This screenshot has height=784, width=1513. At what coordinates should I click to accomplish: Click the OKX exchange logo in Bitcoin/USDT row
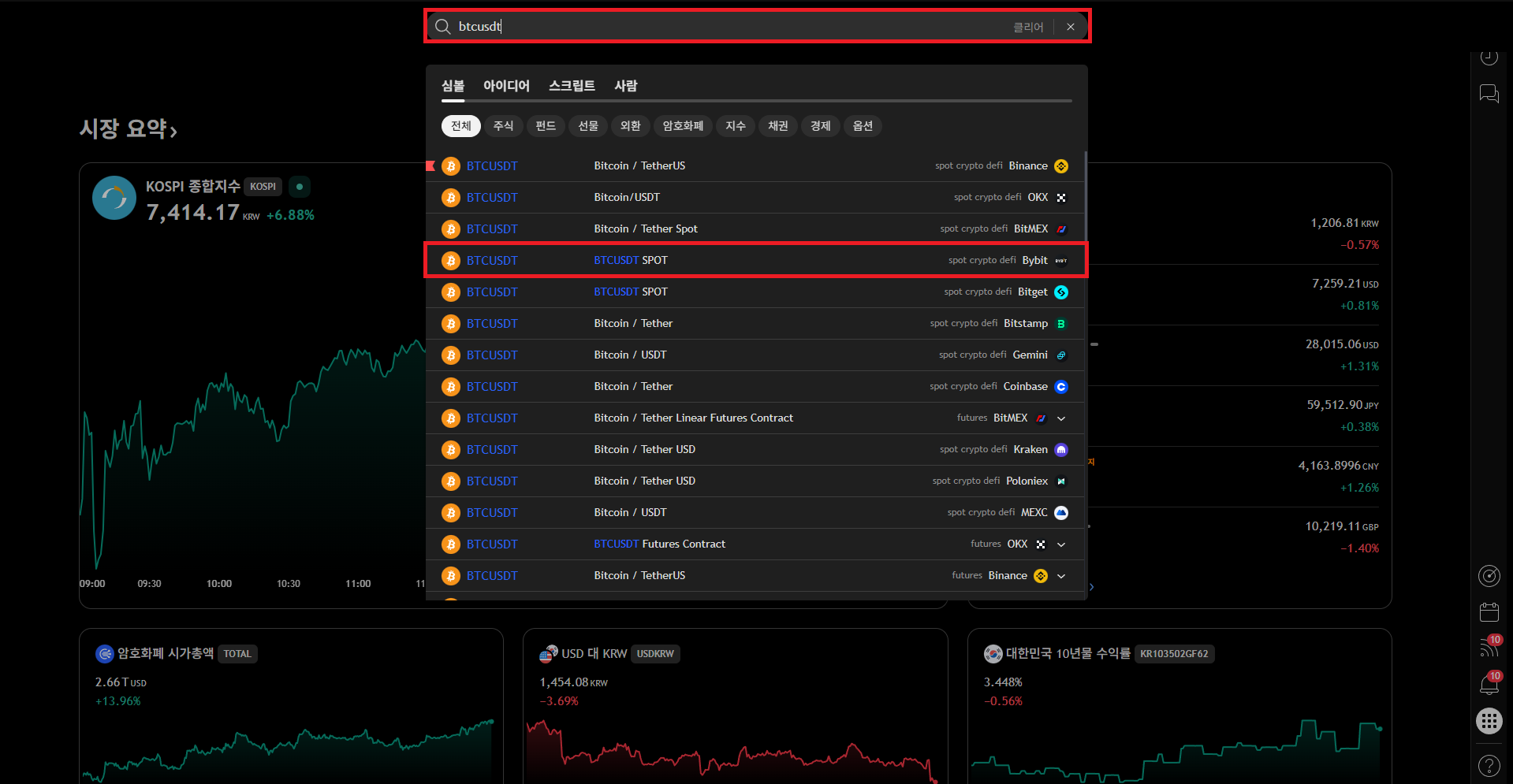(1061, 198)
